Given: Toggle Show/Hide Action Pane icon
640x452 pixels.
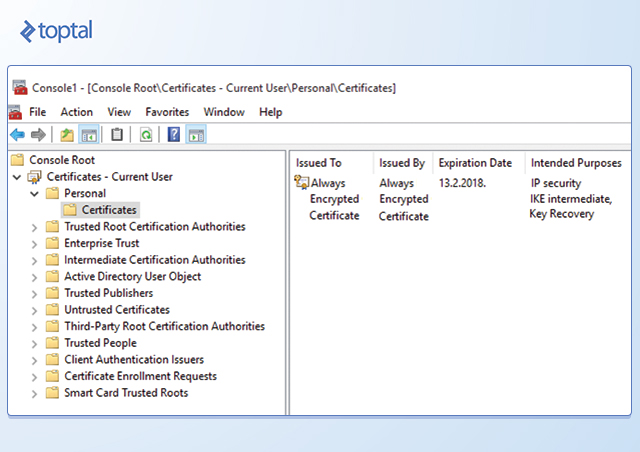Looking at the screenshot, I should 196,135.
